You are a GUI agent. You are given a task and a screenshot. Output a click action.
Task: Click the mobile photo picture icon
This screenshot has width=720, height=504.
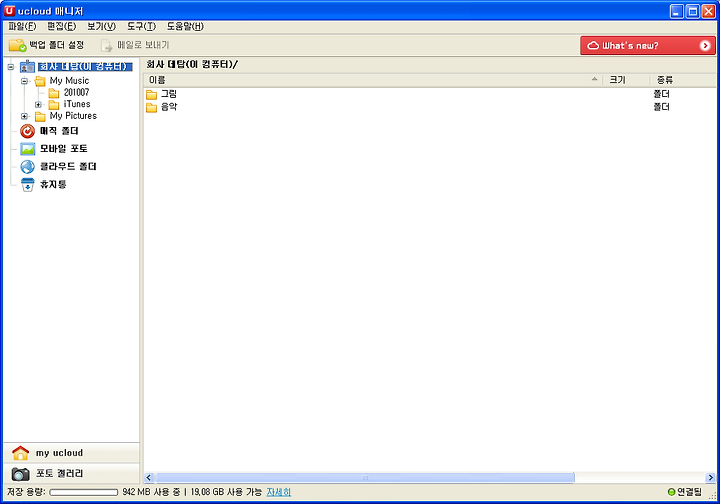pos(28,149)
